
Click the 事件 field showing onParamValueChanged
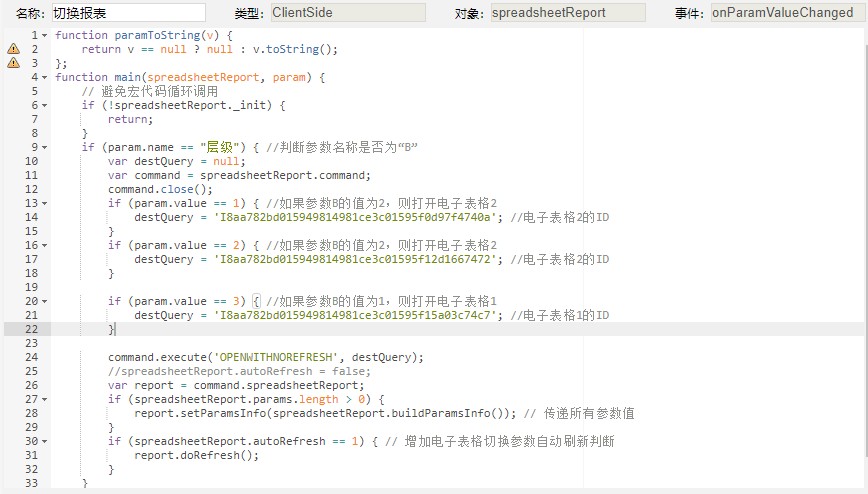coord(788,13)
